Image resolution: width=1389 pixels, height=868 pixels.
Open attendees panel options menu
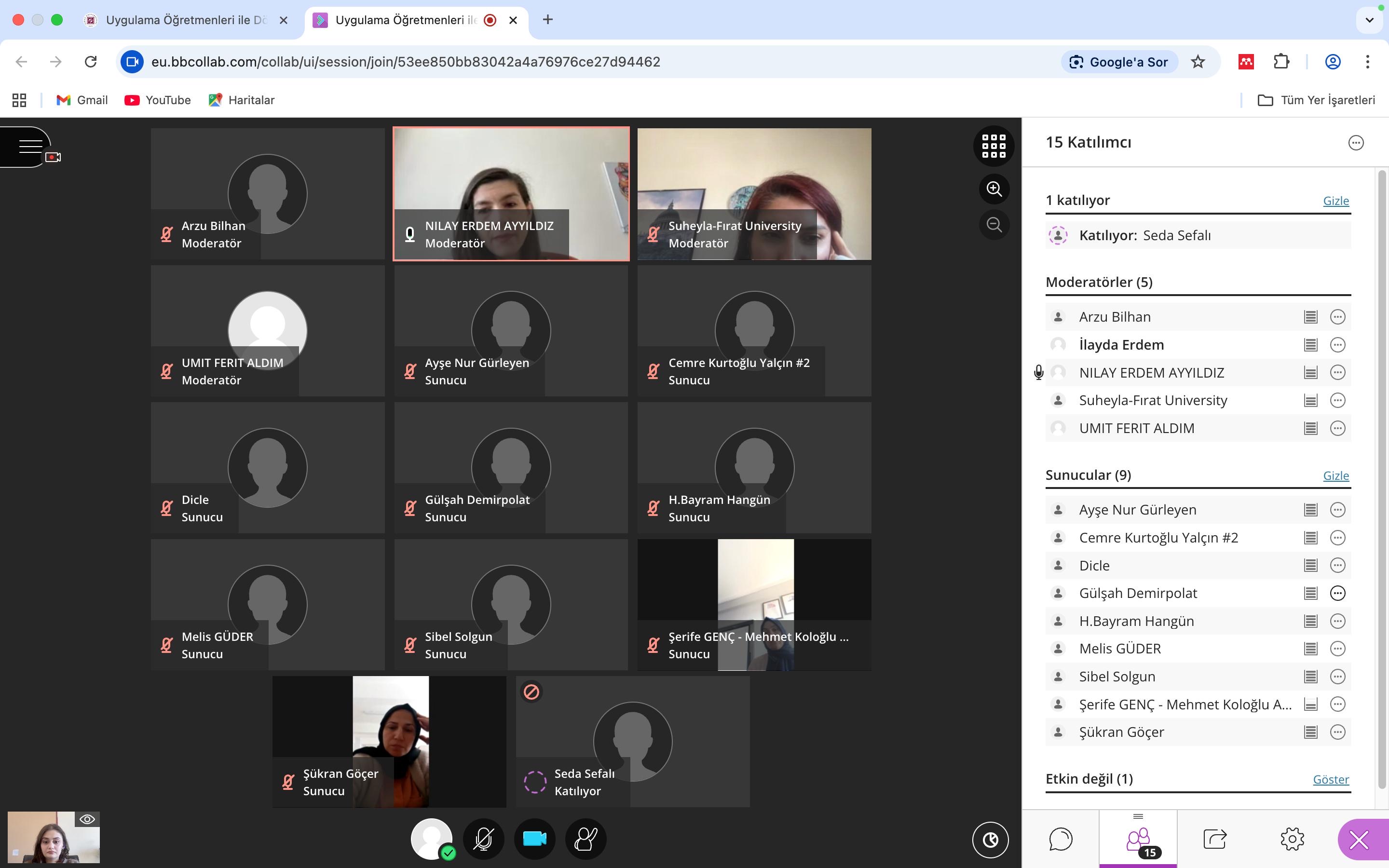coord(1356,142)
